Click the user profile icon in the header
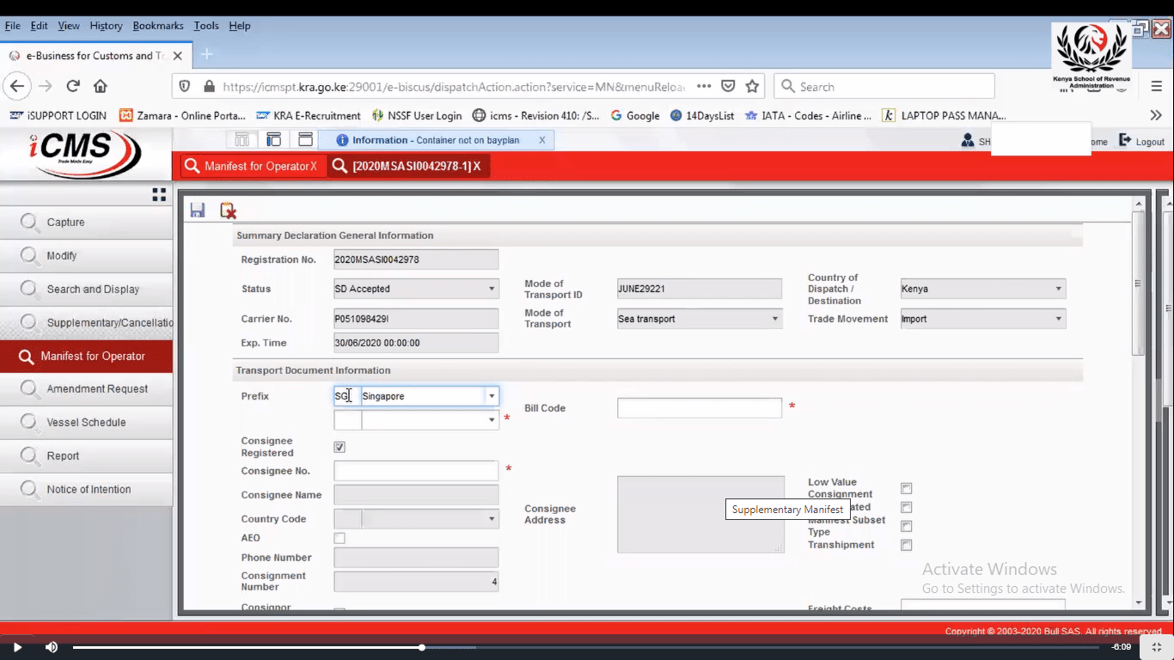 pos(967,140)
